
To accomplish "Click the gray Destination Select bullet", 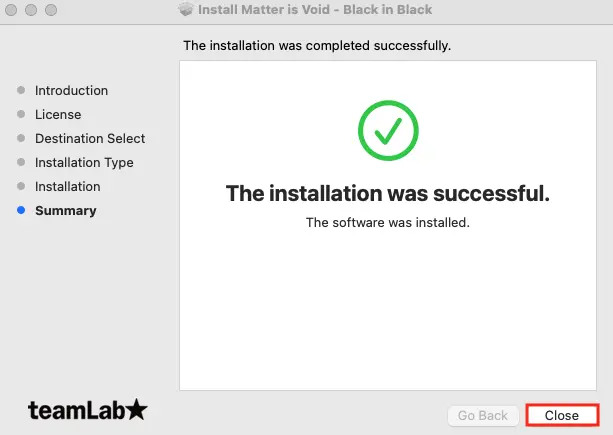I will 21,138.
